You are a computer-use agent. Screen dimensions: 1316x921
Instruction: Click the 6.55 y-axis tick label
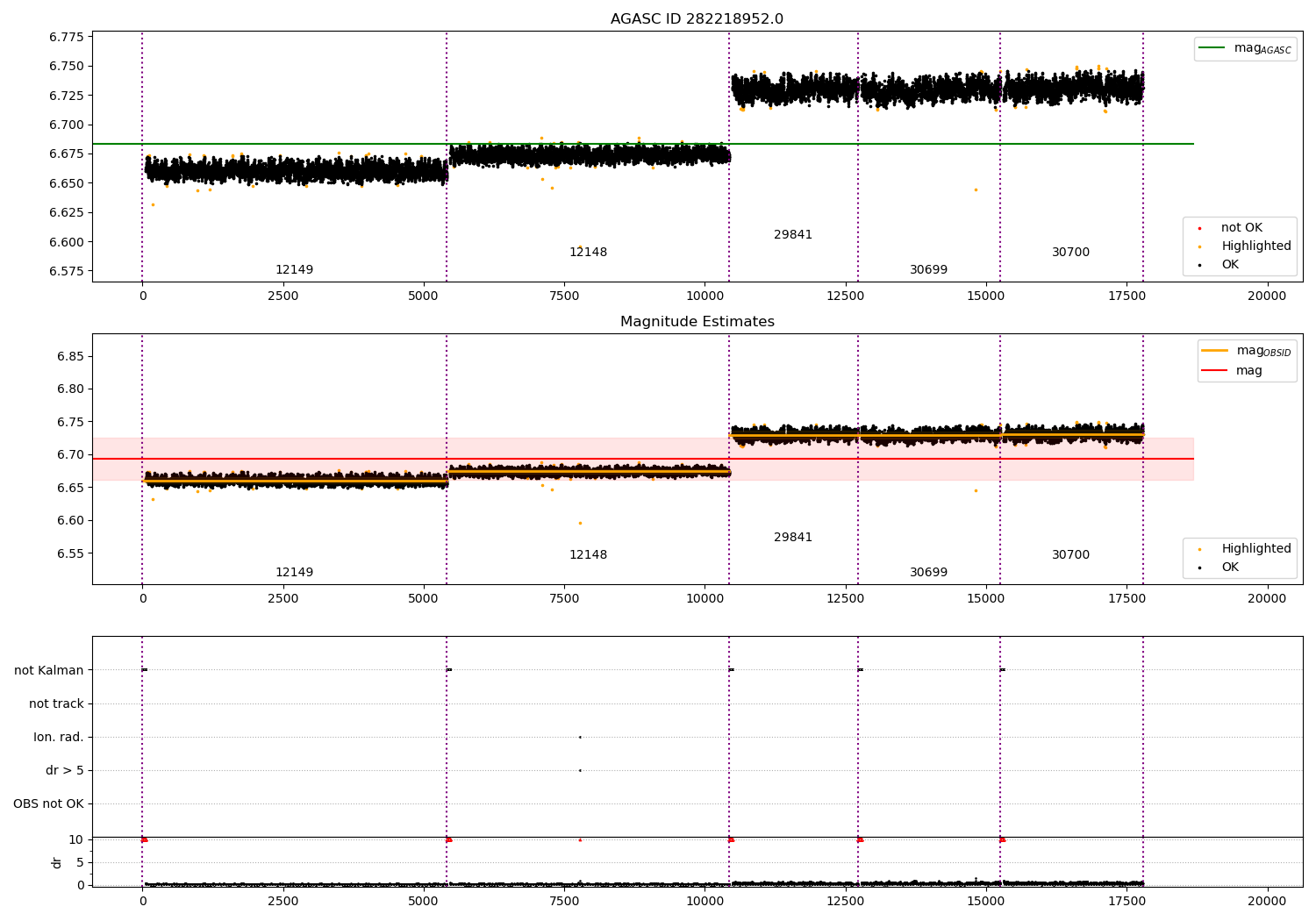(69, 553)
